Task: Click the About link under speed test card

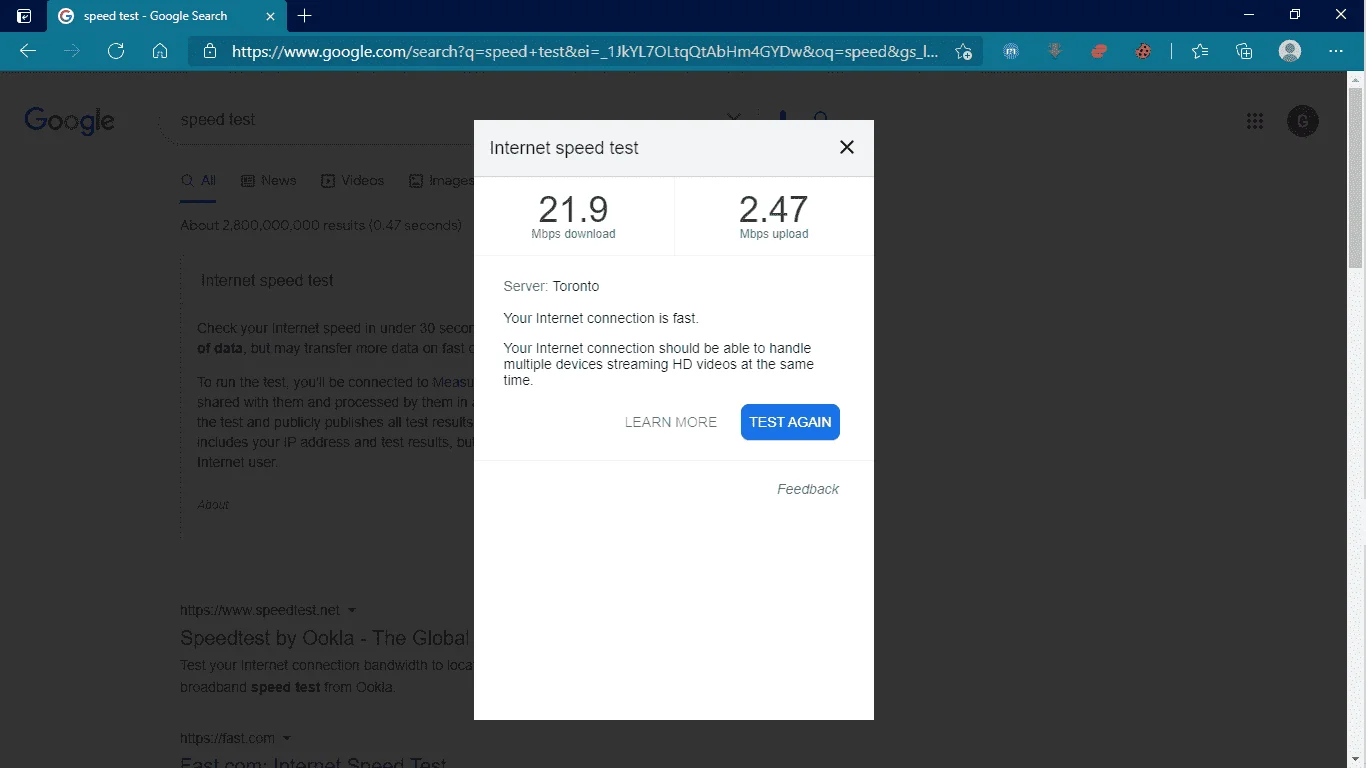Action: pyautogui.click(x=213, y=505)
